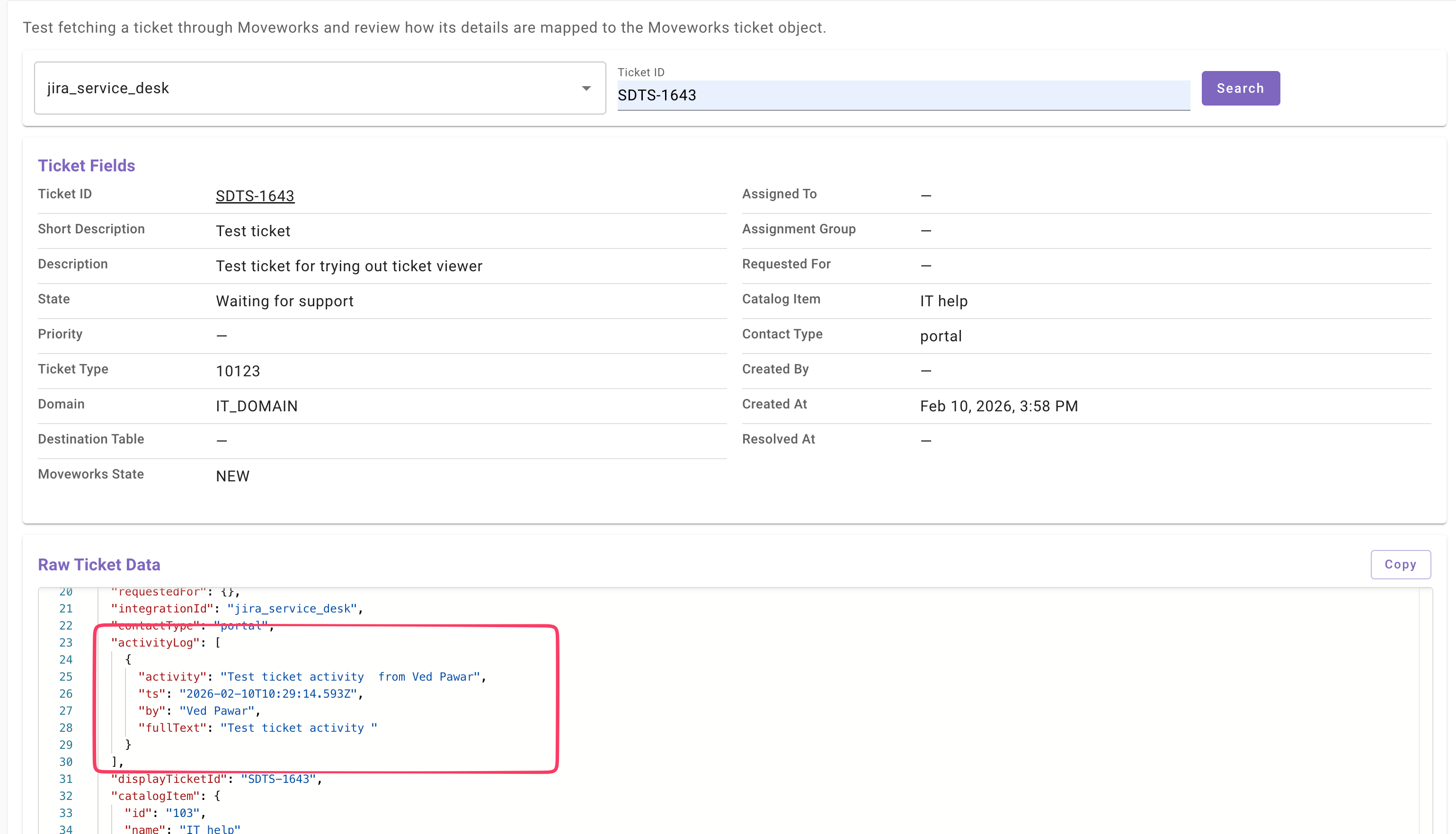Click the 'portal' contact type value
Image resolution: width=1456 pixels, height=834 pixels.
pos(941,336)
